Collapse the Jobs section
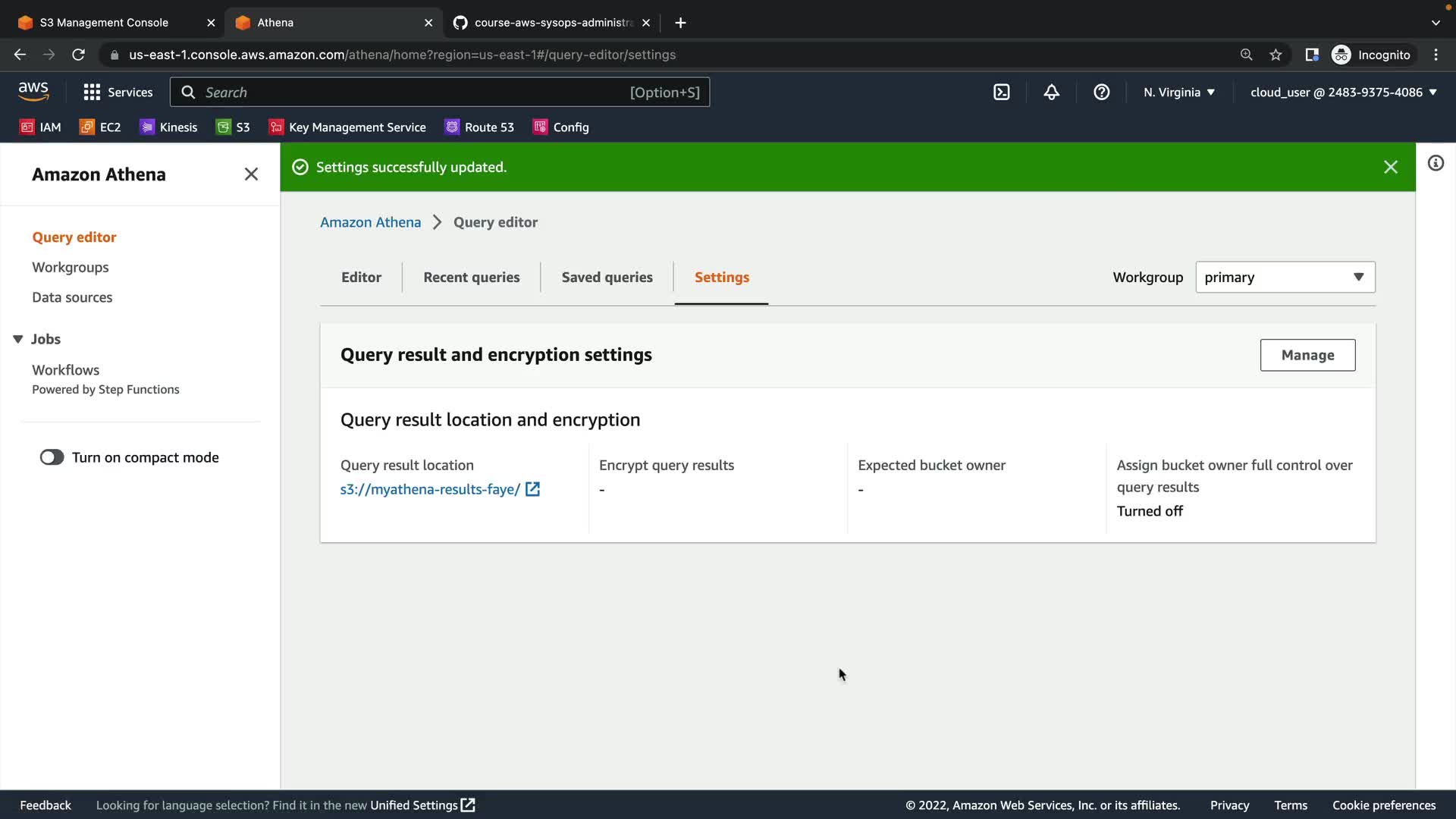Viewport: 1456px width, 819px height. pos(18,339)
